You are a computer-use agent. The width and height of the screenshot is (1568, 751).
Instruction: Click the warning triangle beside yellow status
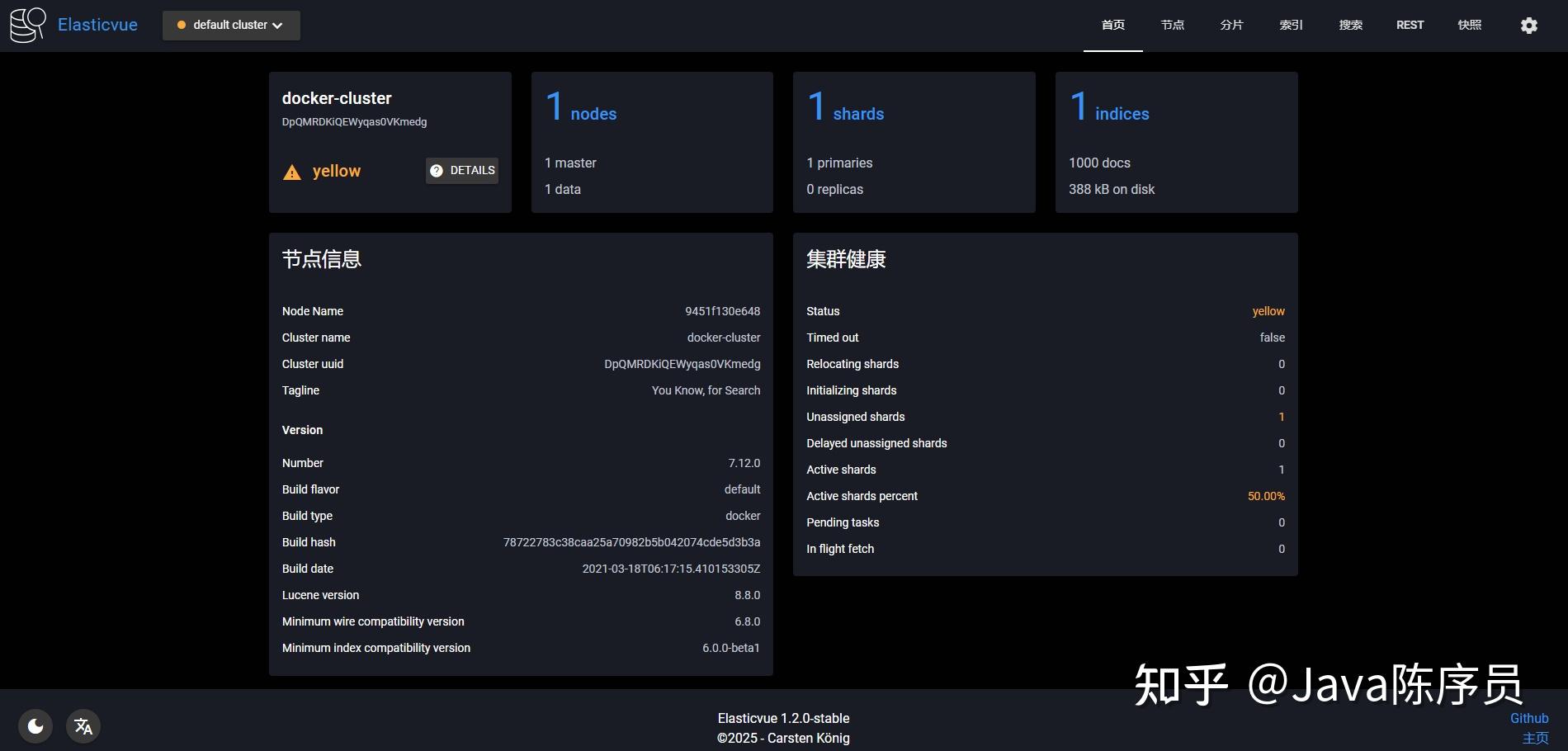tap(291, 172)
